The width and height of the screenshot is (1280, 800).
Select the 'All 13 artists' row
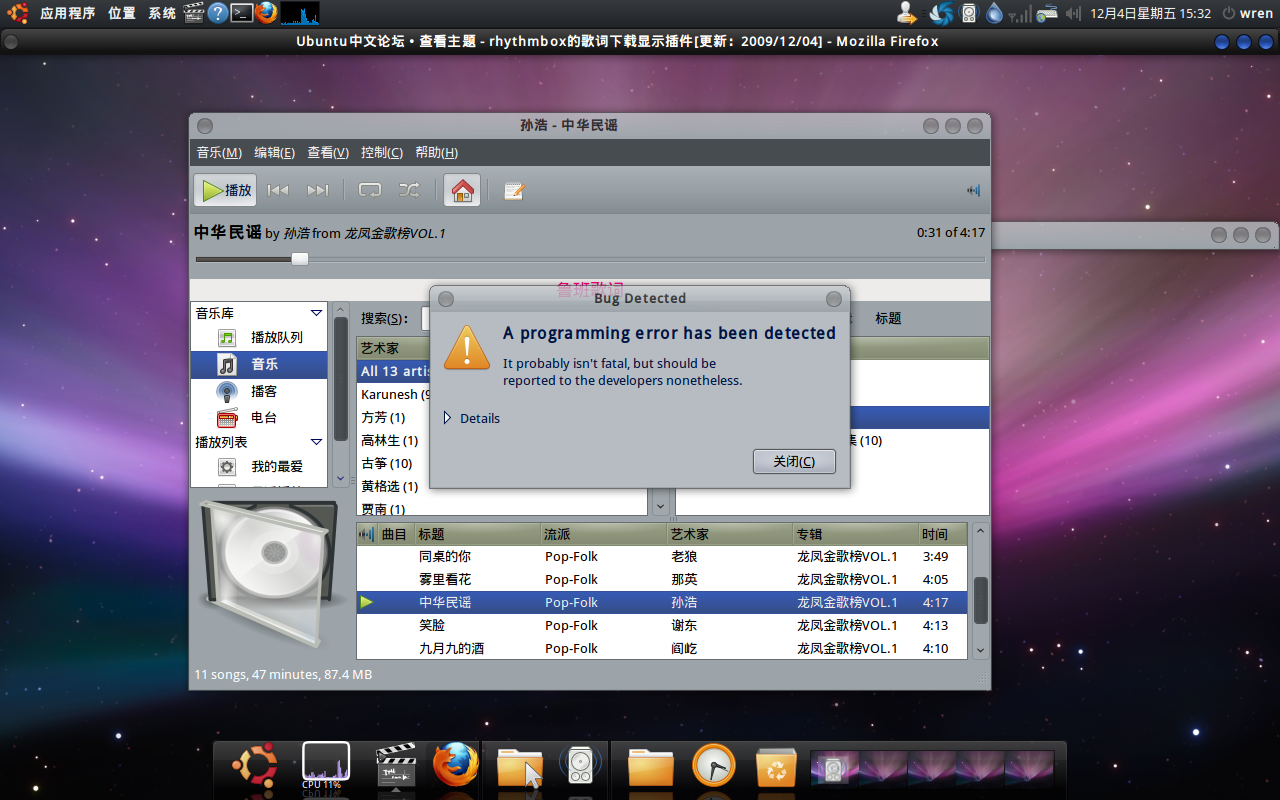394,371
